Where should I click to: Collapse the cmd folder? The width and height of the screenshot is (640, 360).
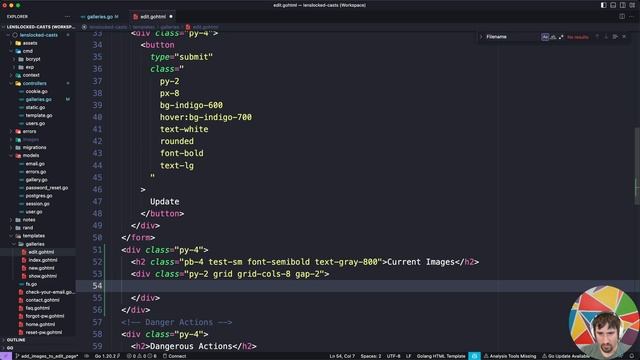[x=28, y=51]
